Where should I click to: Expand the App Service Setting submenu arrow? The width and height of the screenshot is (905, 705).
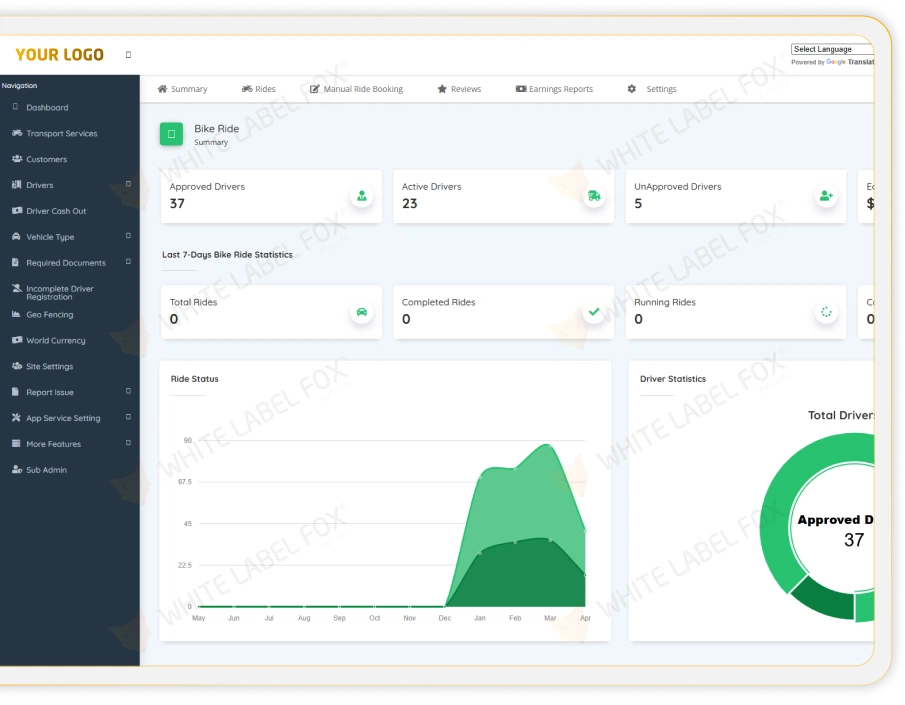point(128,417)
